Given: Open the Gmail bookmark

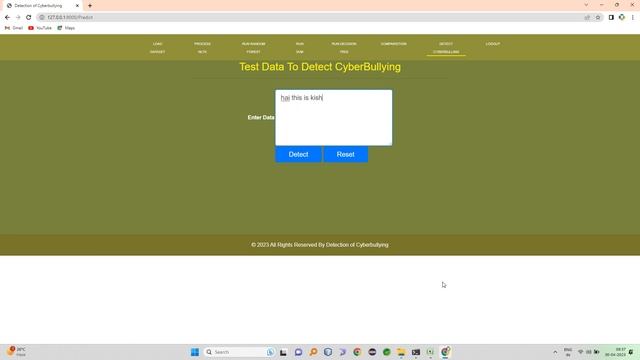Looking at the screenshot, I should coord(14,28).
